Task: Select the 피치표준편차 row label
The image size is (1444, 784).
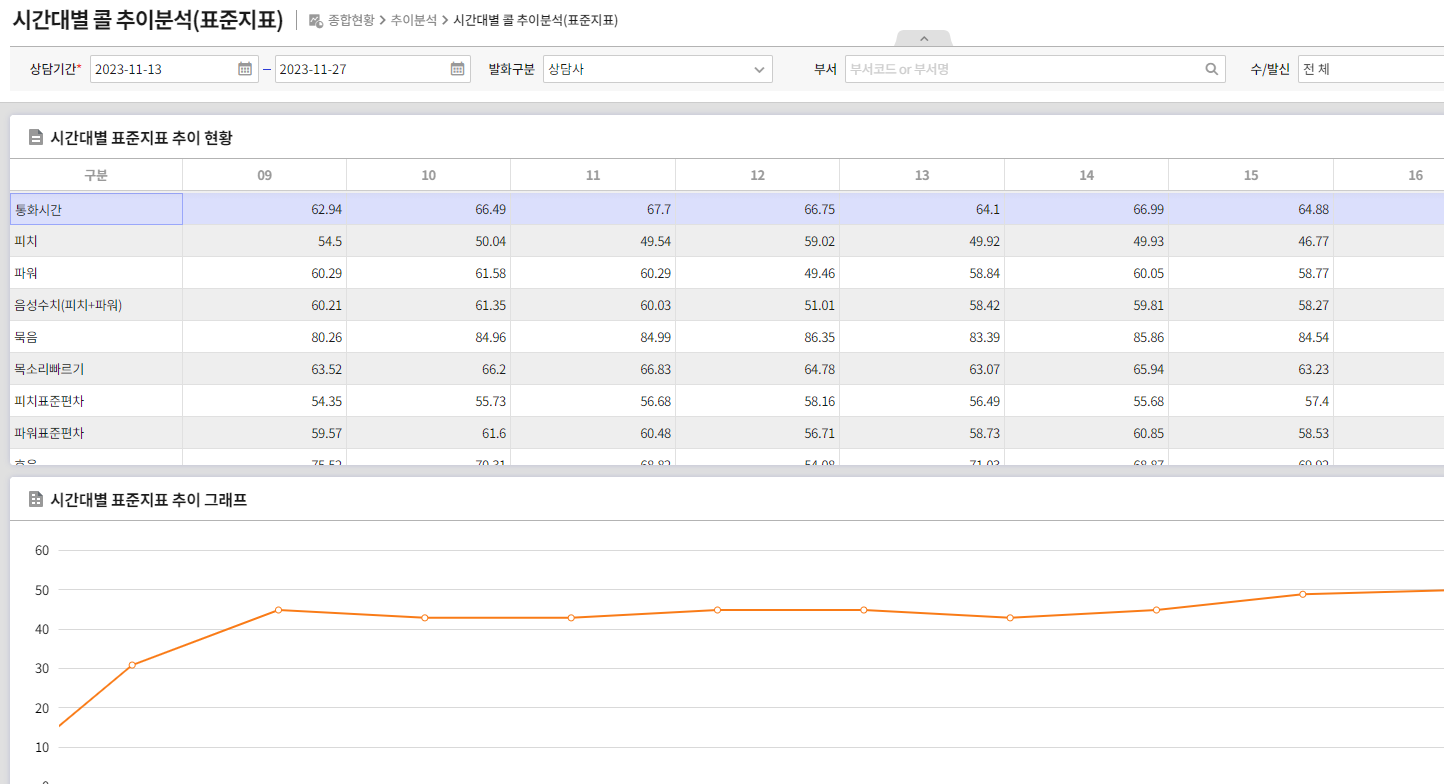Action: click(x=96, y=401)
